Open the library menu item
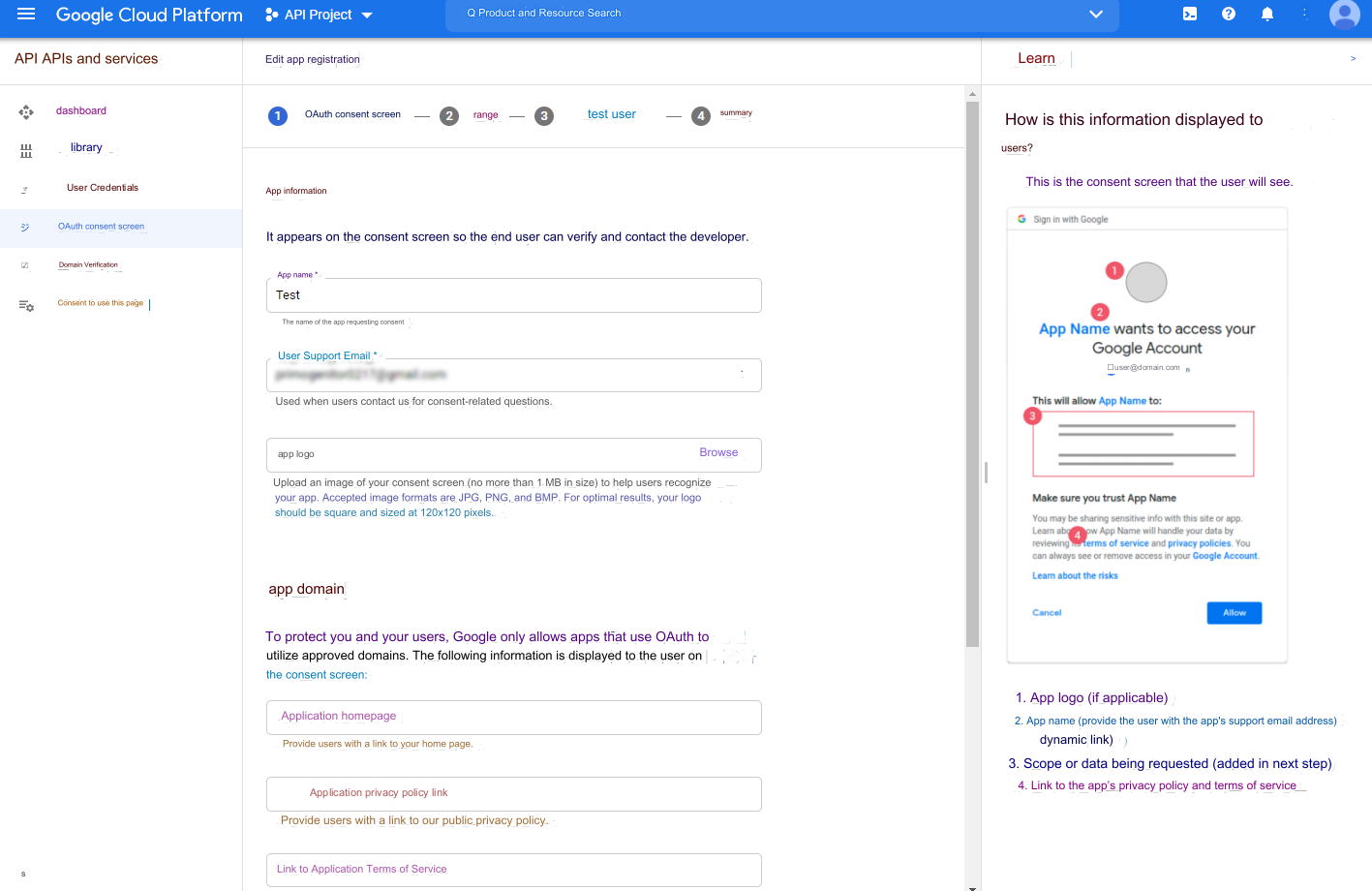 pyautogui.click(x=86, y=147)
